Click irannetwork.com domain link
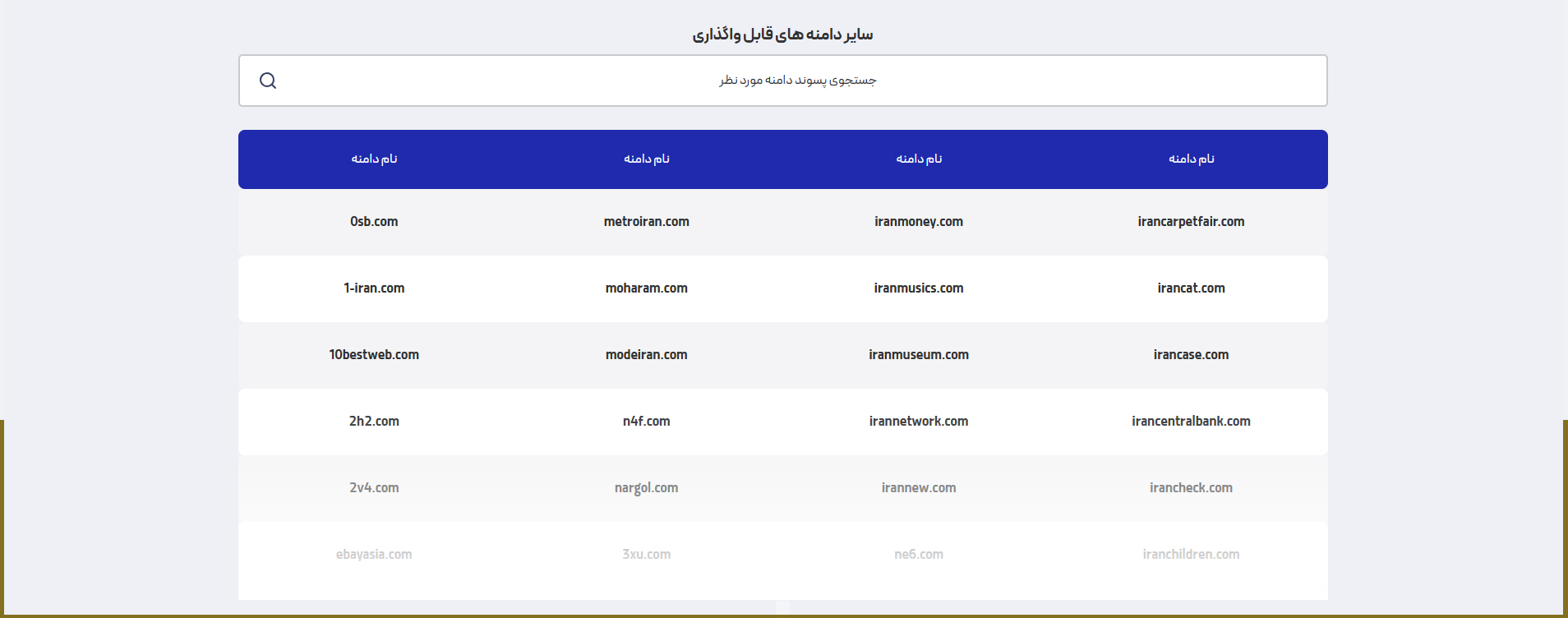This screenshot has width=1568, height=618. pos(918,422)
